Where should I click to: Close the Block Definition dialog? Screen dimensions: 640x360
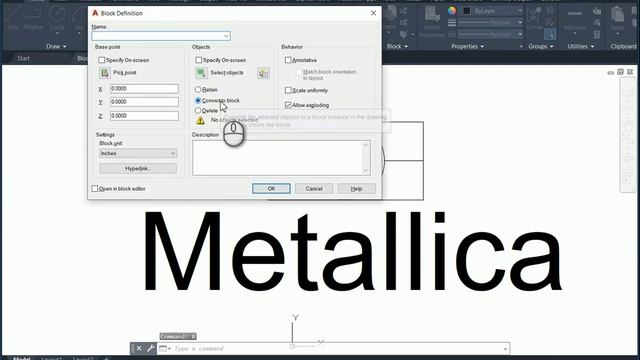click(373, 13)
